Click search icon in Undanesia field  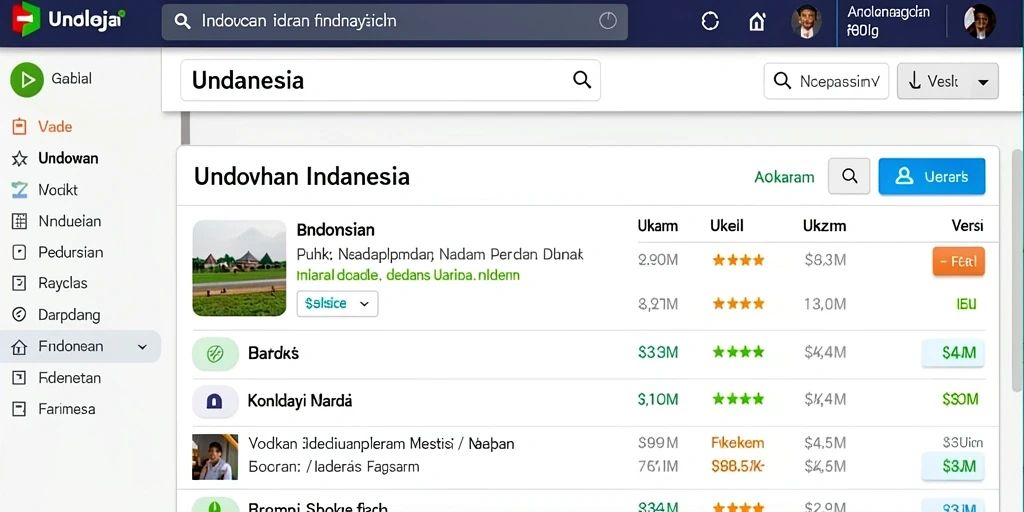(582, 80)
